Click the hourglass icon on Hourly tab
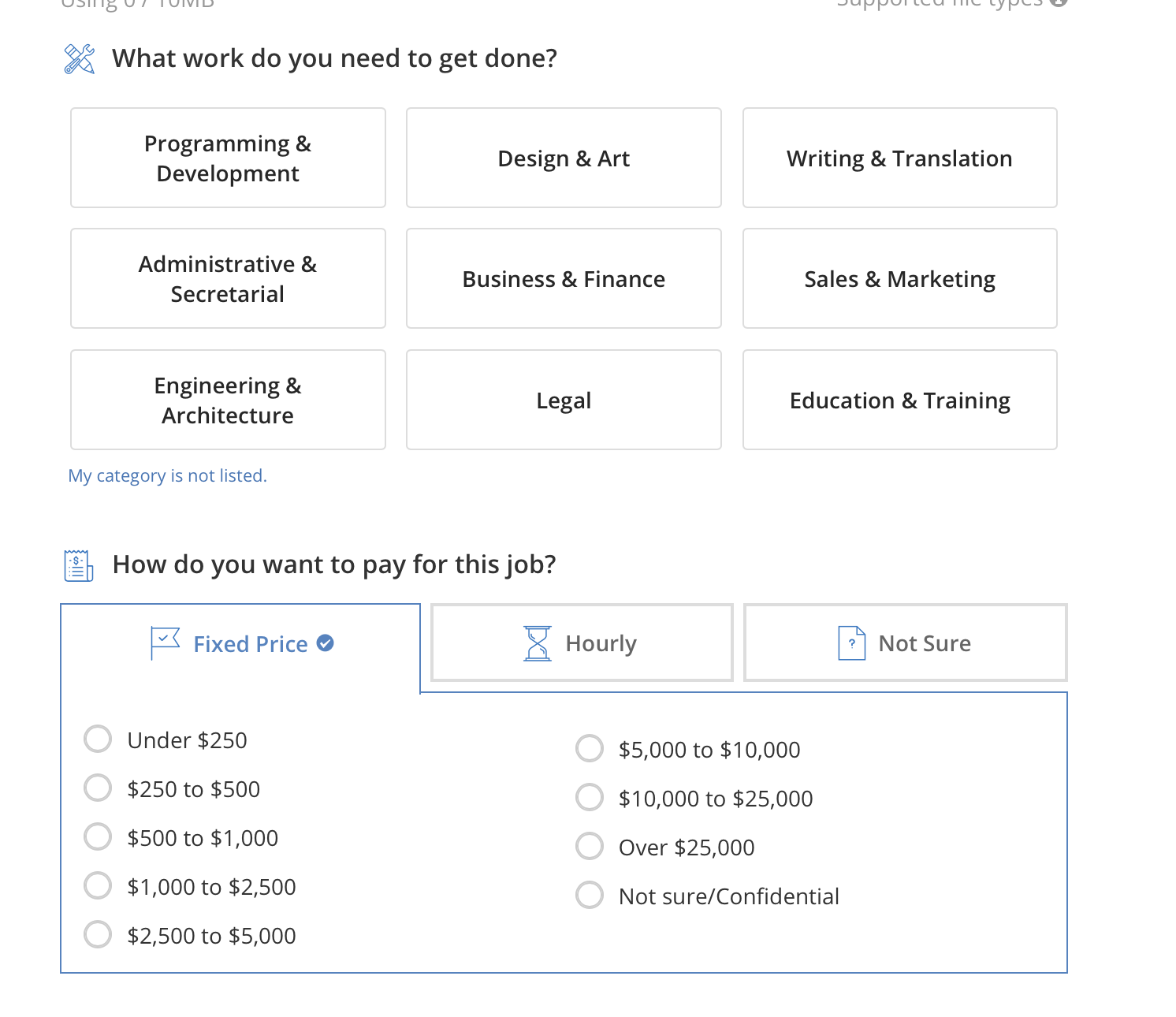 [x=538, y=643]
